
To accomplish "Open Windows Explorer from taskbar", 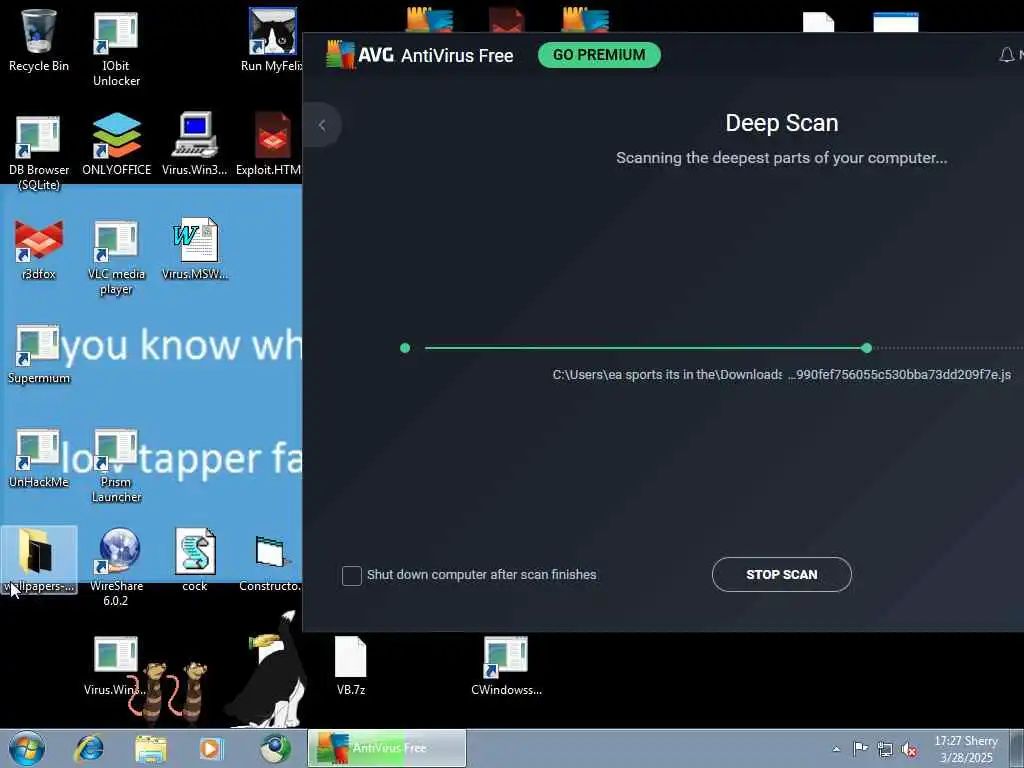I will 151,748.
